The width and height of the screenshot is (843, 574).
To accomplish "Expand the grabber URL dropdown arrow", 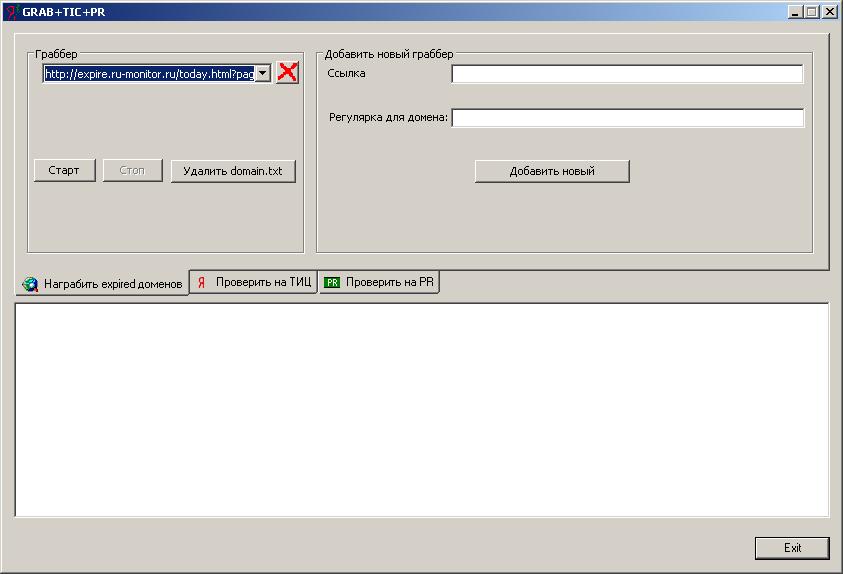I will click(x=262, y=73).
